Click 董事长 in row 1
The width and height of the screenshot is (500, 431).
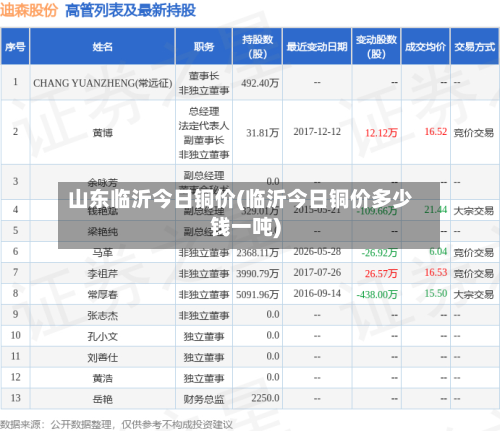[x=204, y=76]
